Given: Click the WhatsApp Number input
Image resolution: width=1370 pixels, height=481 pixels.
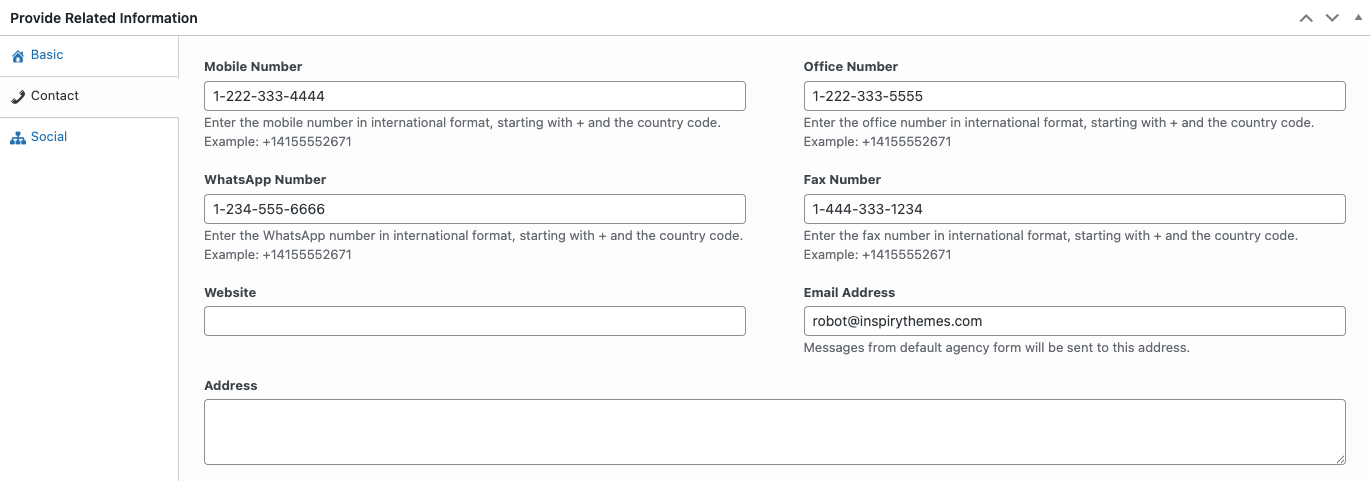Looking at the screenshot, I should click(x=475, y=209).
